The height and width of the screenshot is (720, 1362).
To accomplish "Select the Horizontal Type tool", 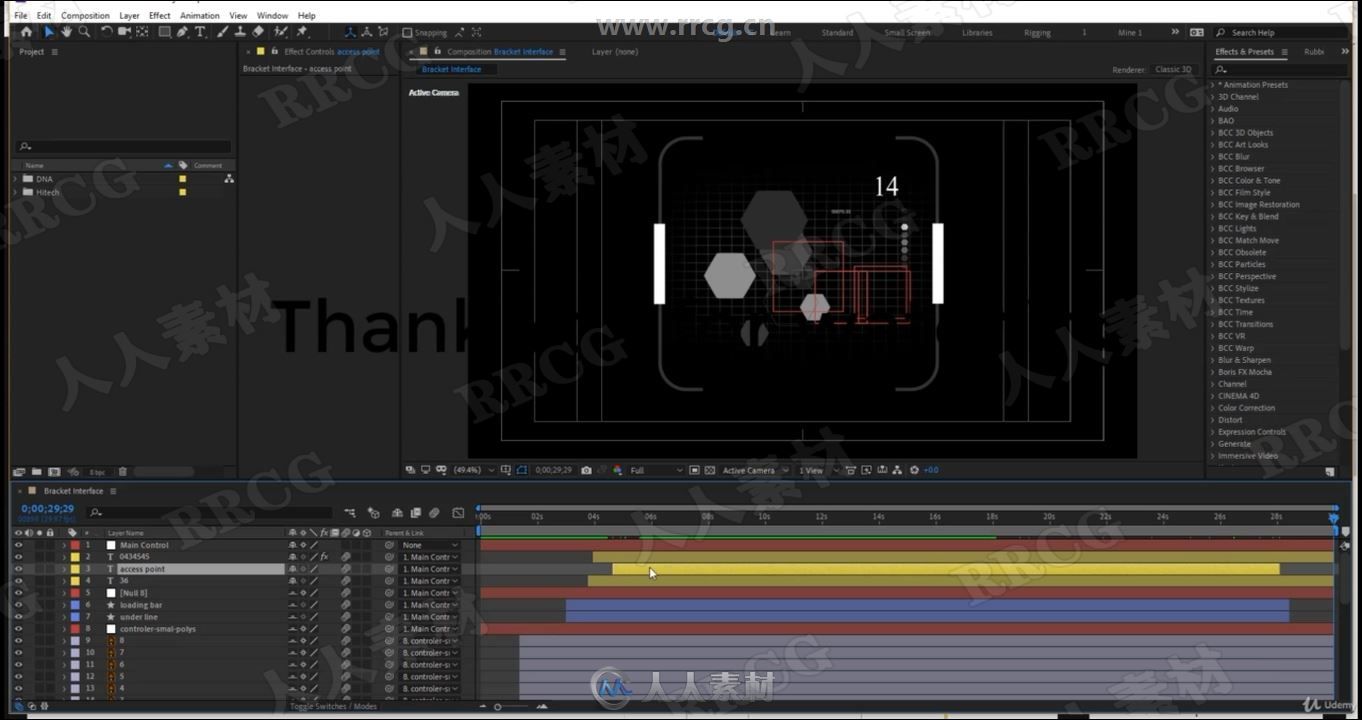I will [x=200, y=32].
